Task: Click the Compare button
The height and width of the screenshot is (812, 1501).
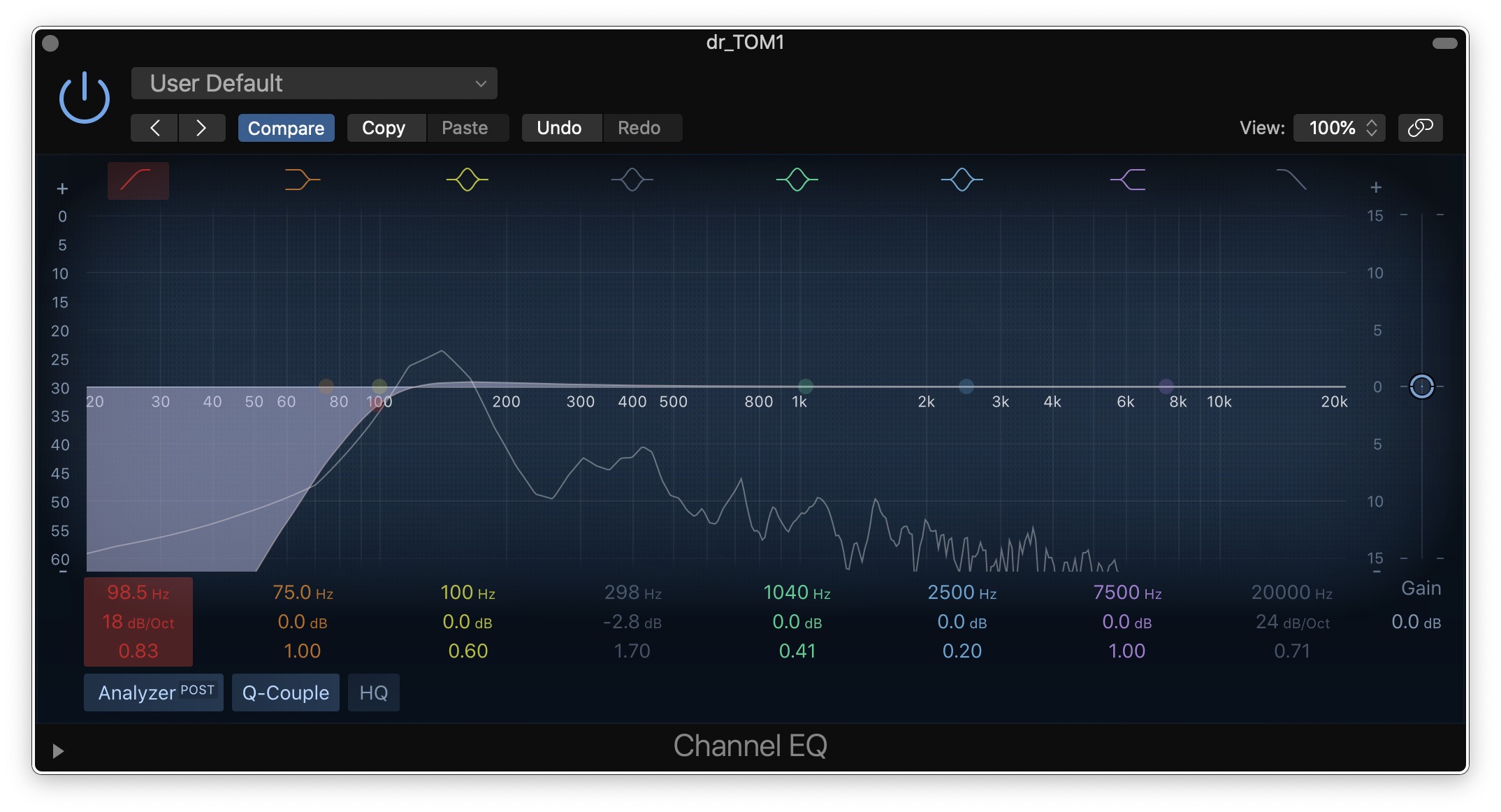Action: [x=286, y=128]
